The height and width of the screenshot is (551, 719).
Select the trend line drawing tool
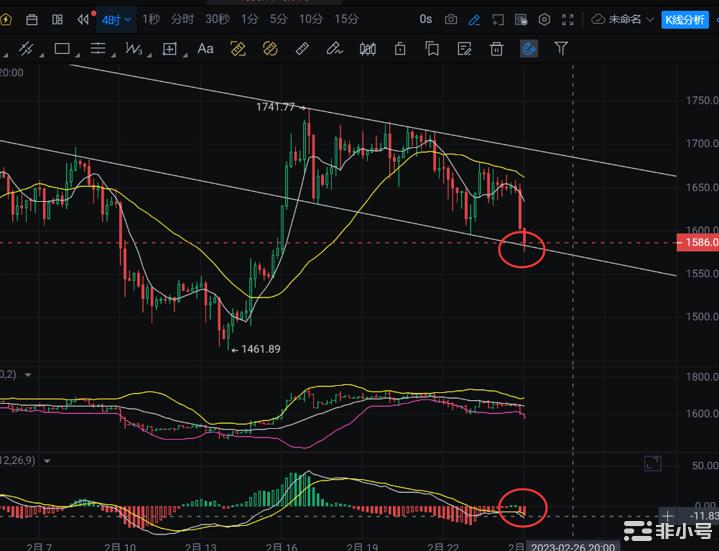[x=26, y=48]
